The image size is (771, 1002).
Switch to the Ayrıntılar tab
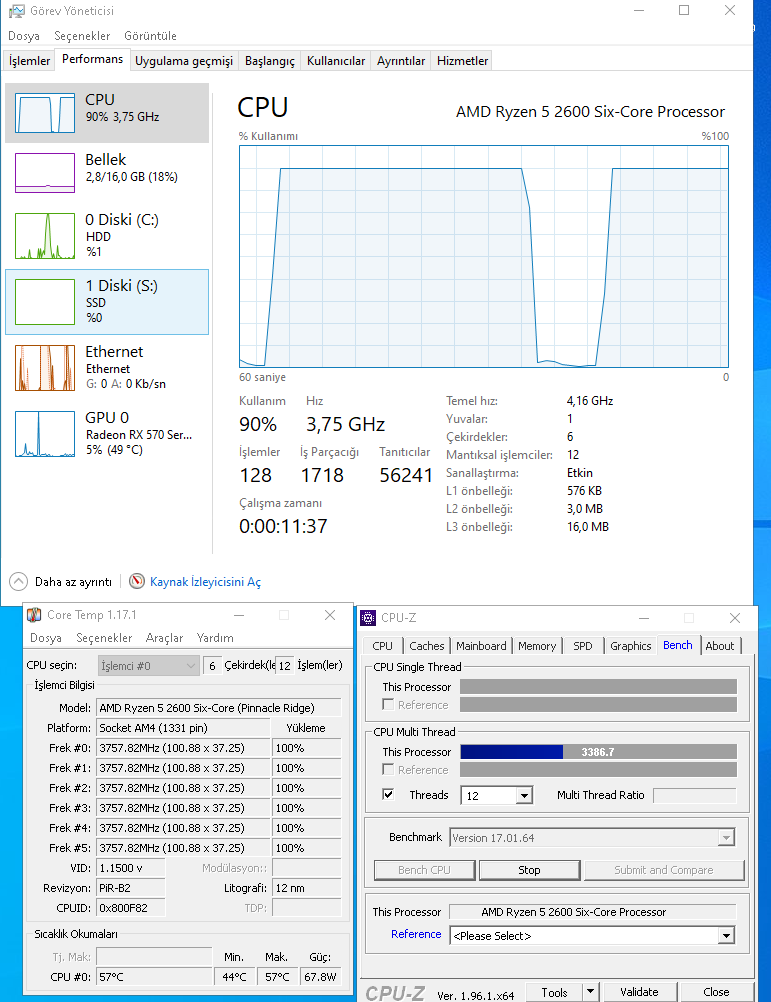click(x=401, y=61)
